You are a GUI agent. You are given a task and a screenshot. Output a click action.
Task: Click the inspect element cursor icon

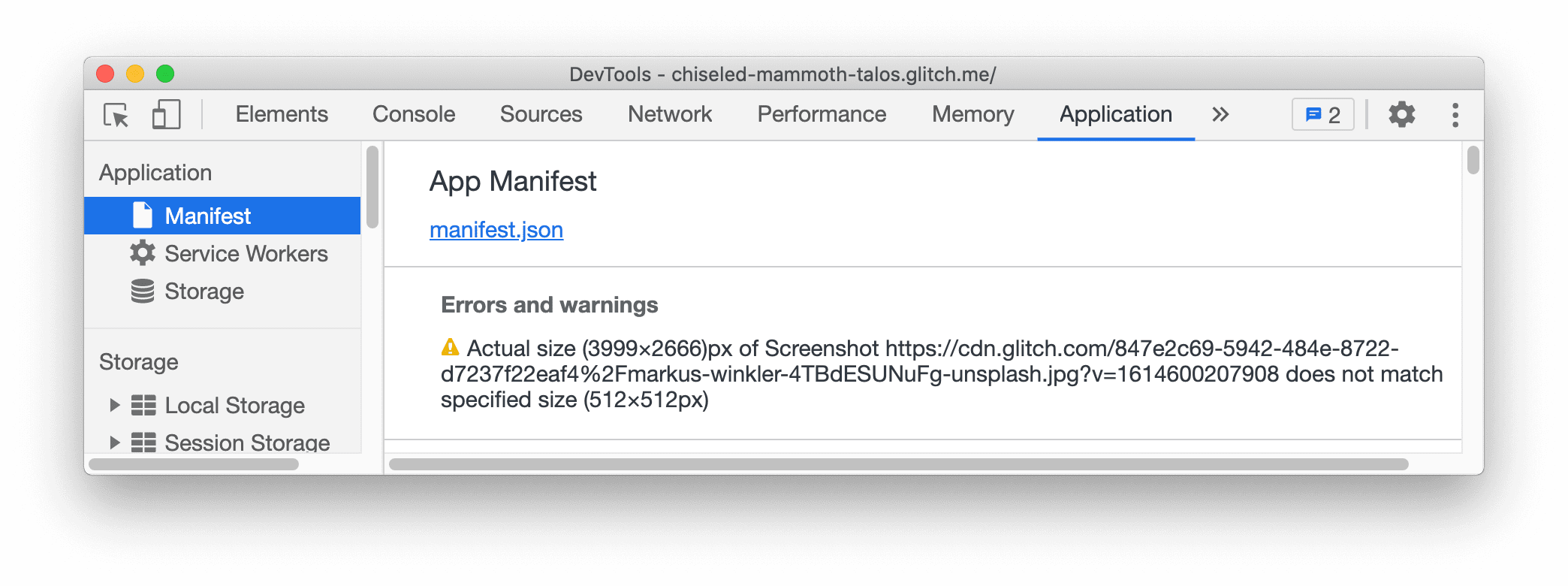(116, 114)
